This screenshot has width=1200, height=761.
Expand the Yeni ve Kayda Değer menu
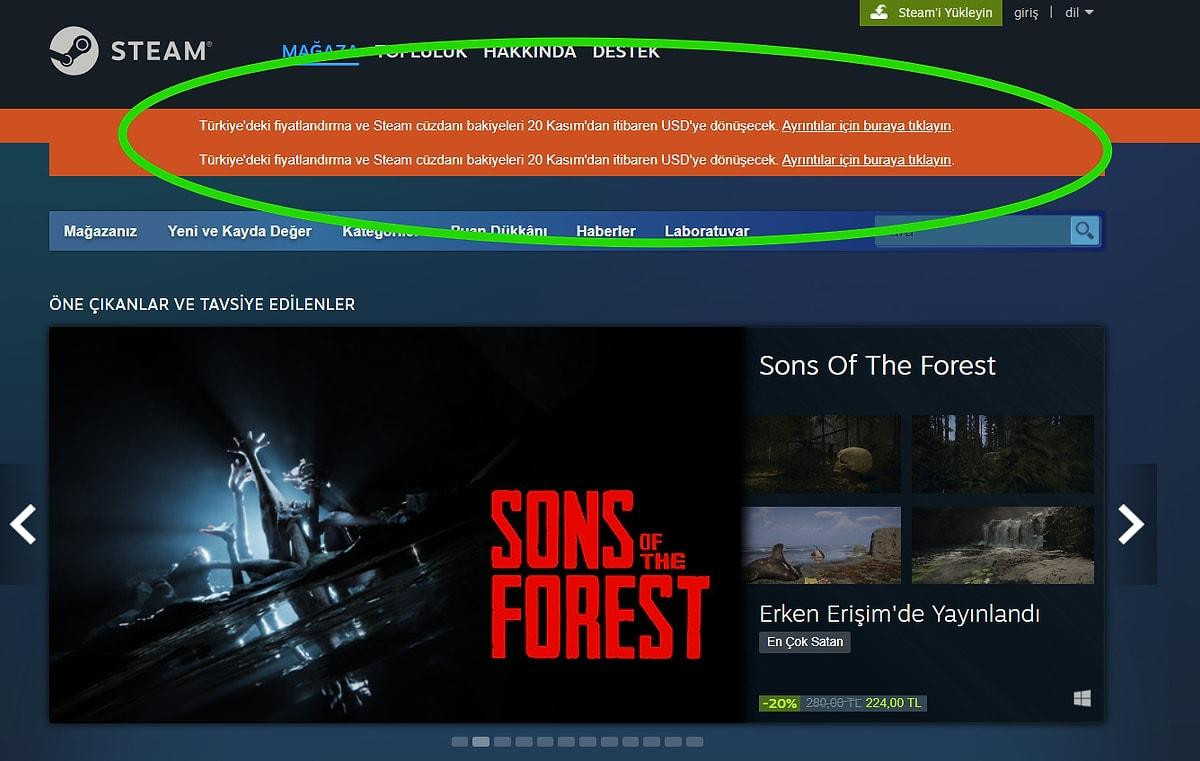click(240, 231)
